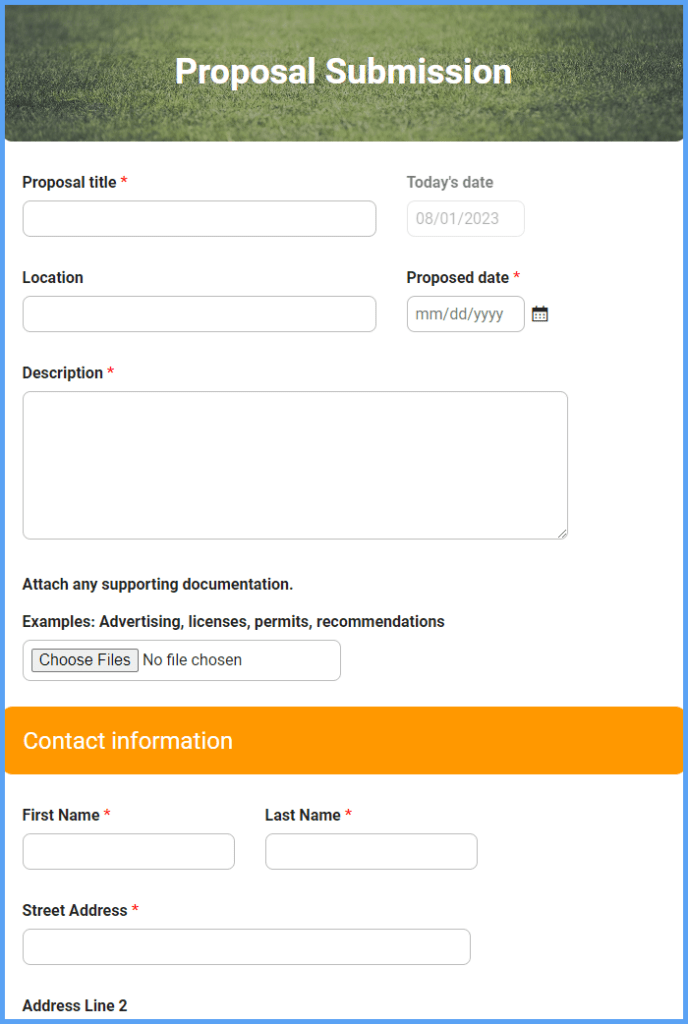Click inside the Description text area
The height and width of the screenshot is (1024, 688).
click(x=294, y=465)
